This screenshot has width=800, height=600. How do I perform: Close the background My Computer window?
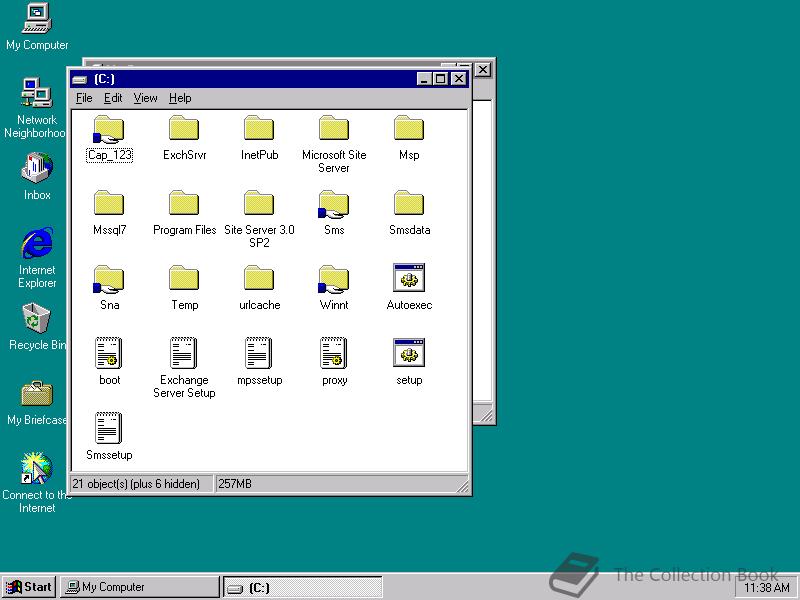coord(483,70)
